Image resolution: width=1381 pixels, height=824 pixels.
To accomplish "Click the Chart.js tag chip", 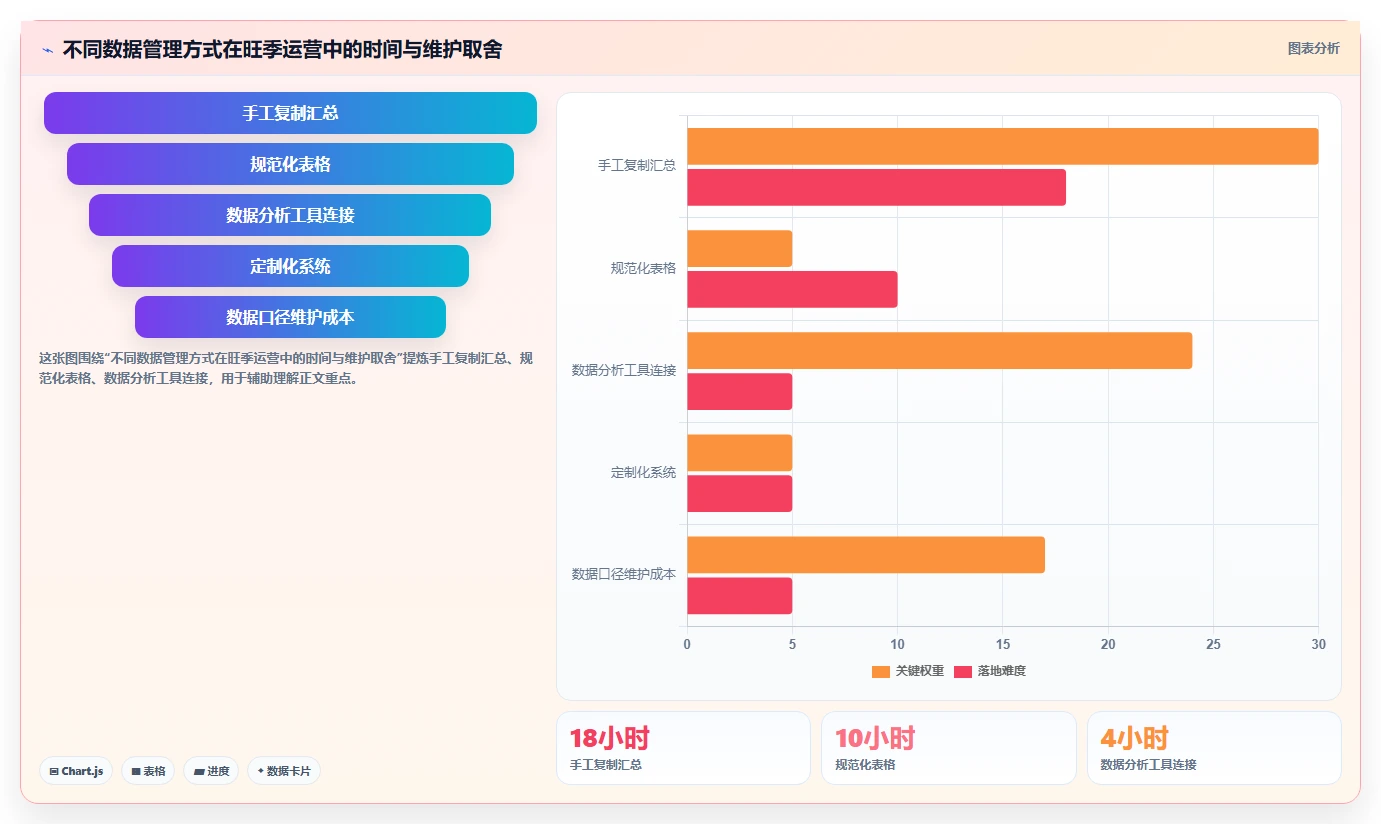I will pyautogui.click(x=76, y=771).
